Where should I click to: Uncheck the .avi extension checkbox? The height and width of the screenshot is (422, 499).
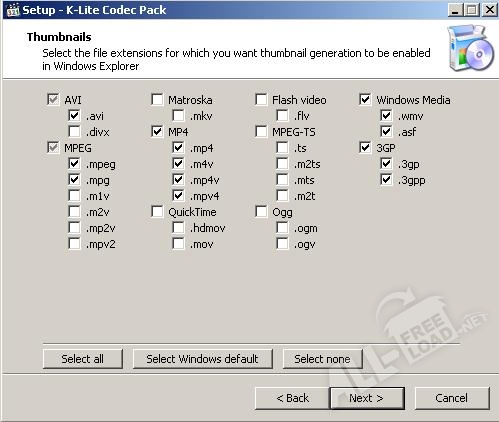click(x=74, y=116)
